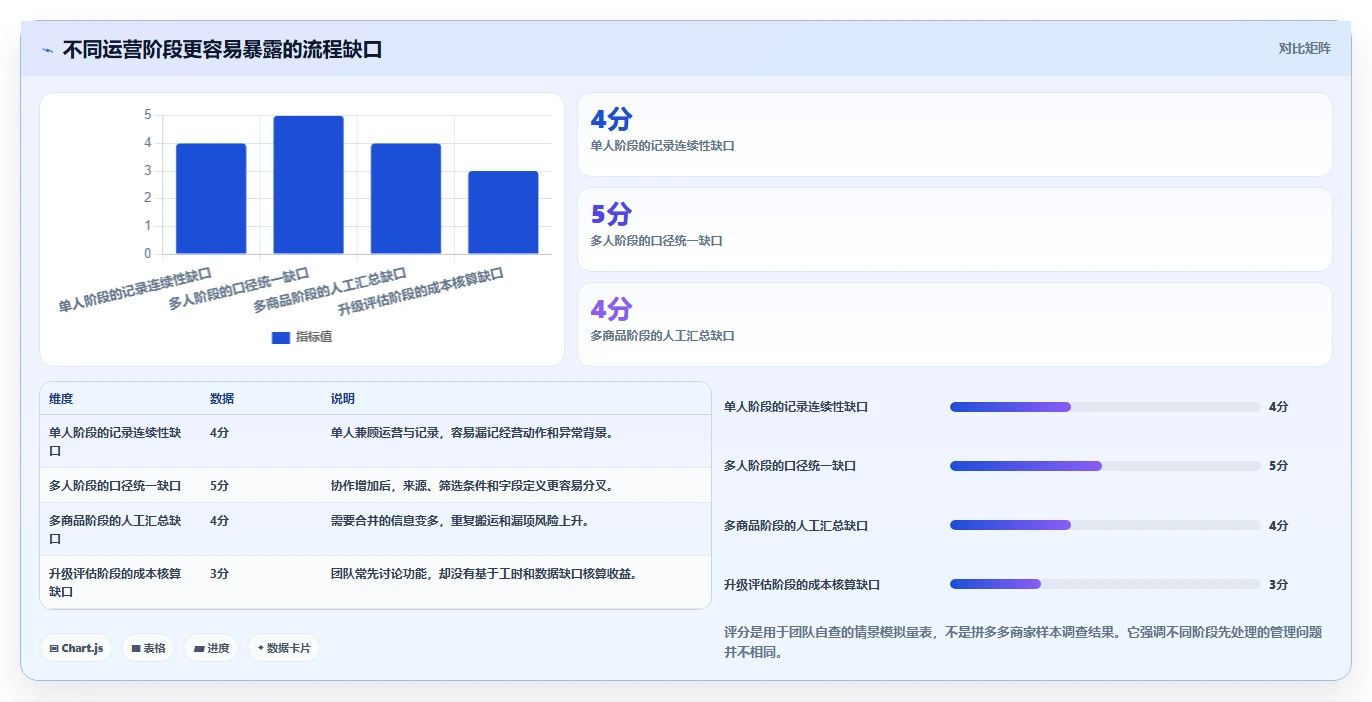
Task: Click the 表格 tag chip
Action: coord(148,648)
